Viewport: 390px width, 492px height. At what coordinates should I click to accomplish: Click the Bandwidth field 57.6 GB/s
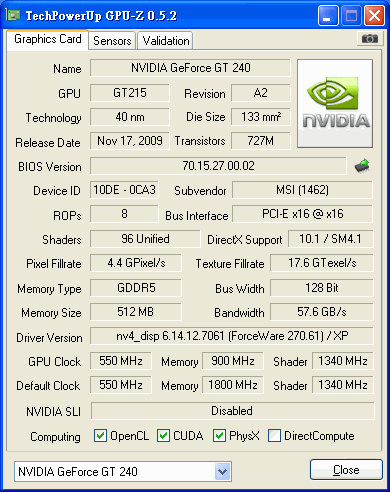point(322,312)
